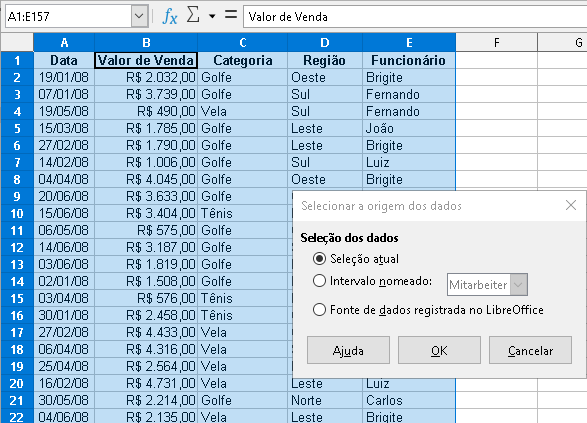Click the Funcionário header cell
The height and width of the screenshot is (423, 587).
[x=409, y=60]
